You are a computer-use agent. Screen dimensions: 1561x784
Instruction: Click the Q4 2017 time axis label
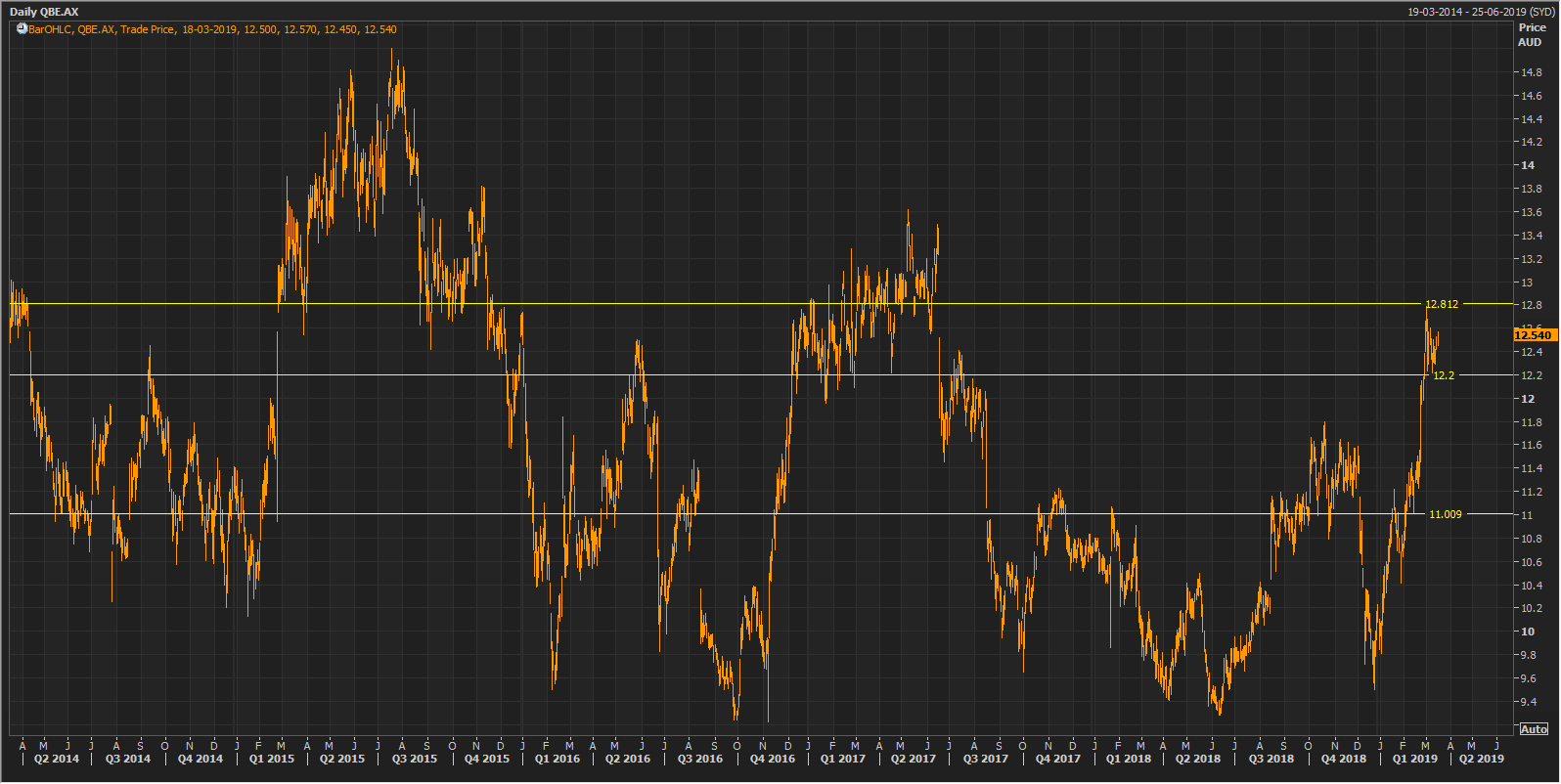point(1058,759)
